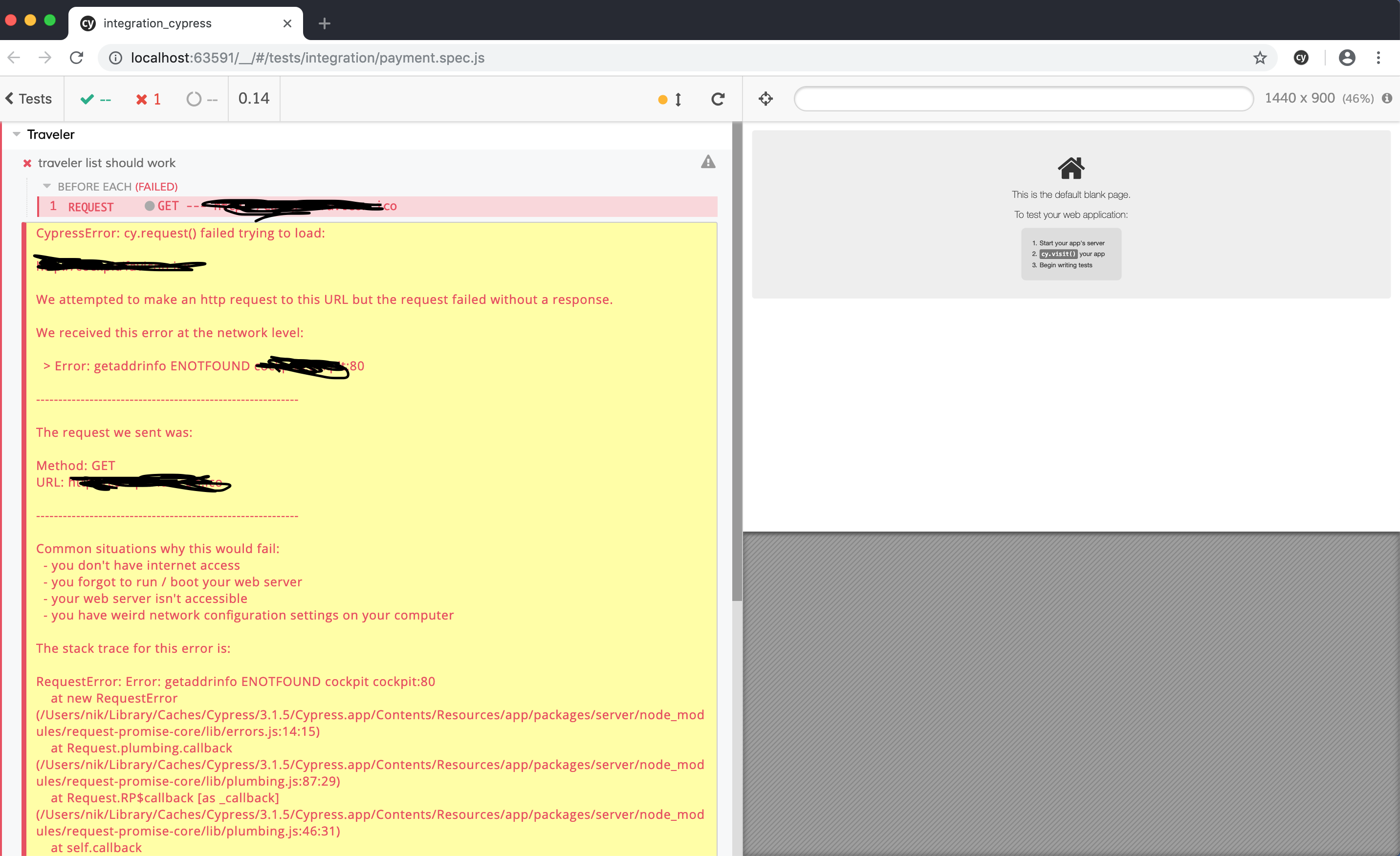
Task: Bookmark this page with the star
Action: tap(1260, 58)
